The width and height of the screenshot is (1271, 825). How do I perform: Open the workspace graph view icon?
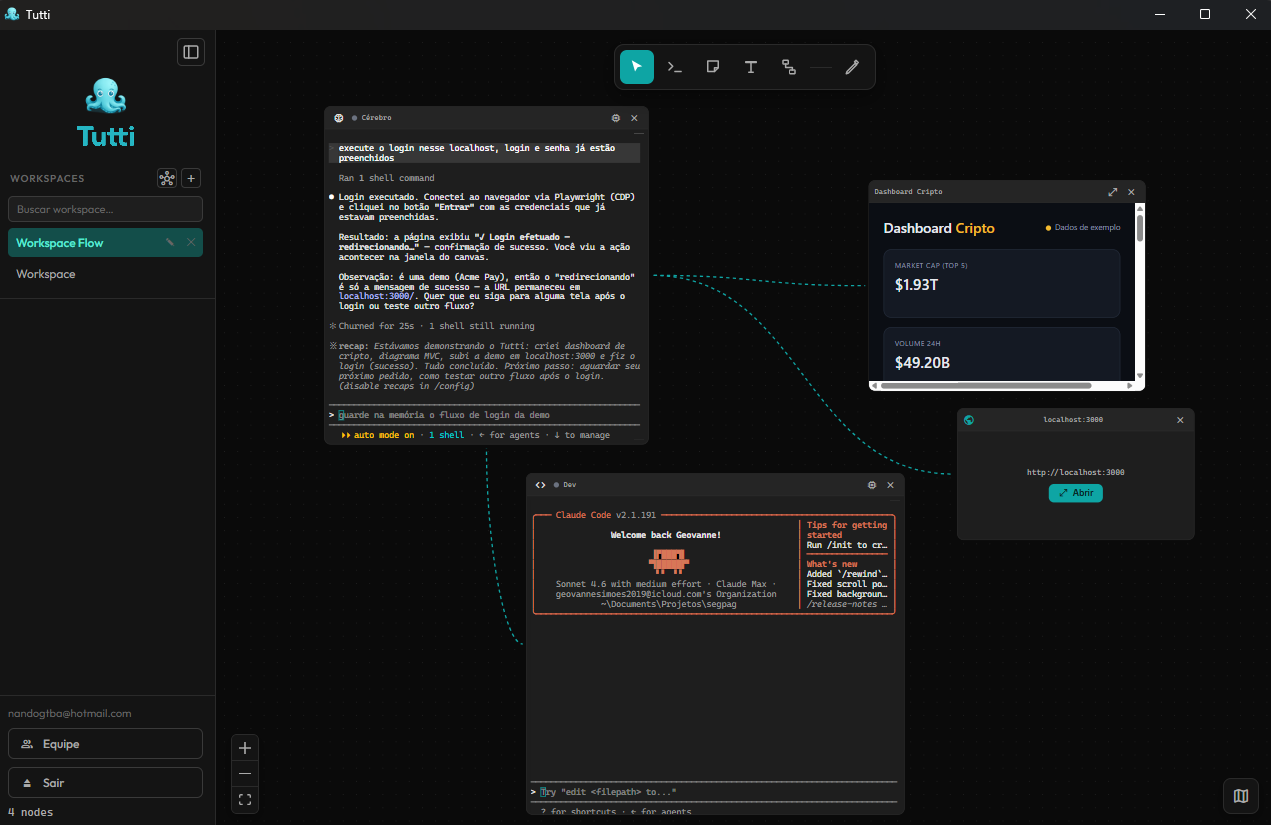167,178
